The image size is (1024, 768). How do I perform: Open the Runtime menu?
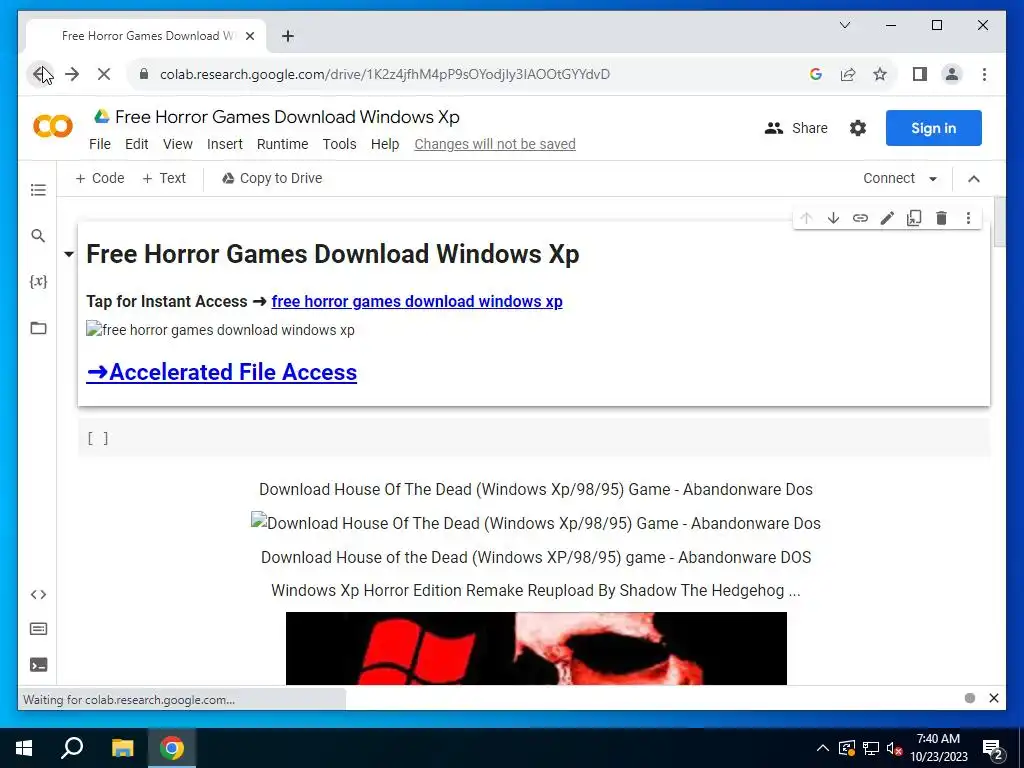282,144
